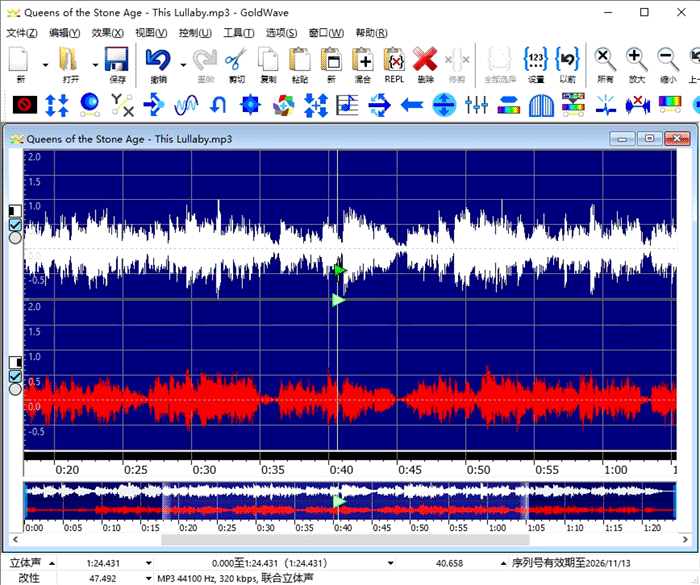Open the silence removal waveform-X icon
700x585 pixels.
click(x=638, y=105)
